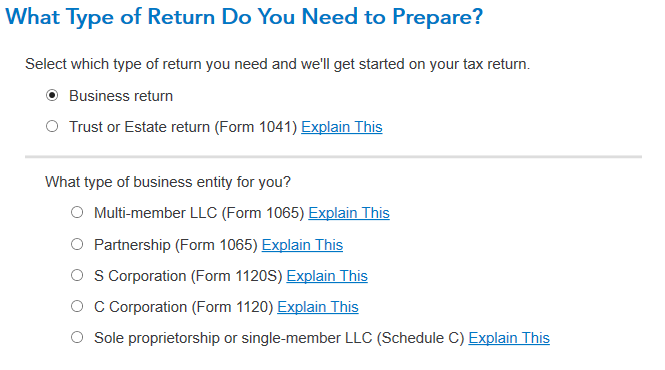Open Explain This for Trust or Estate return

pos(342,127)
